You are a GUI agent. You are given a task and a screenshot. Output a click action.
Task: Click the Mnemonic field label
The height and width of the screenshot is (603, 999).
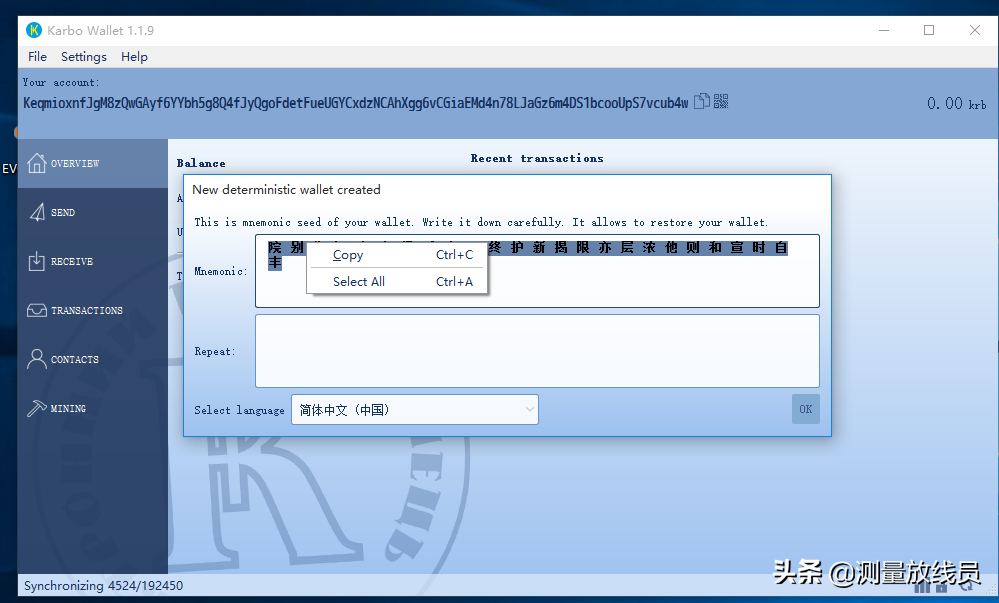tap(220, 272)
